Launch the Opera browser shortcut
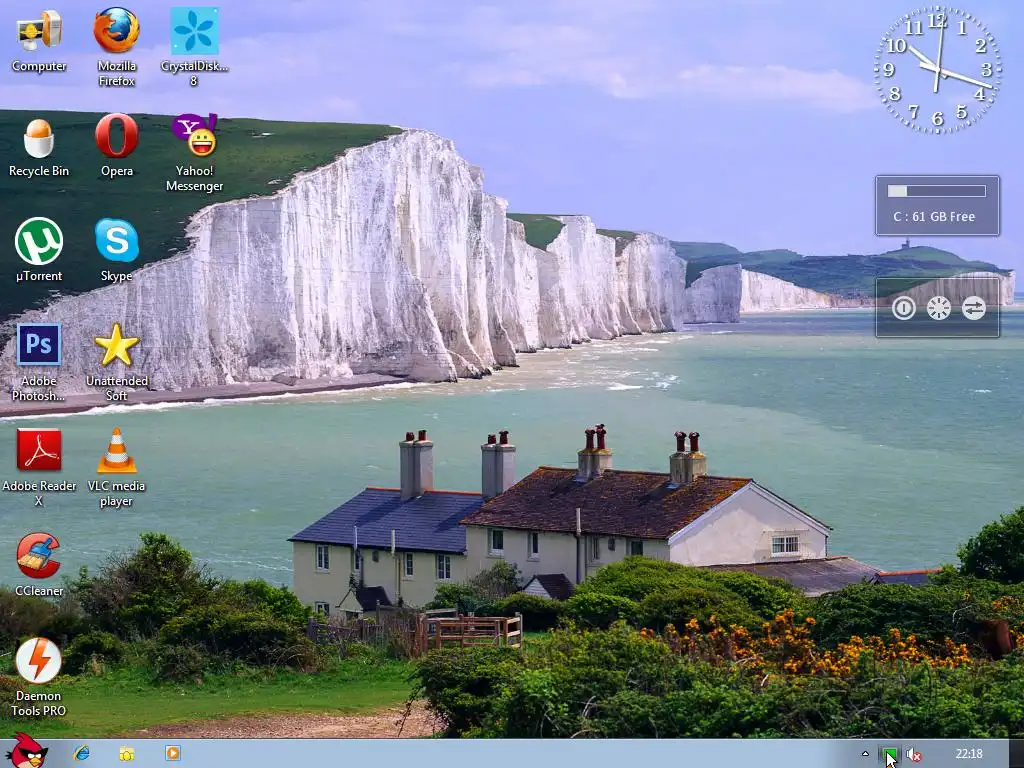 click(116, 145)
